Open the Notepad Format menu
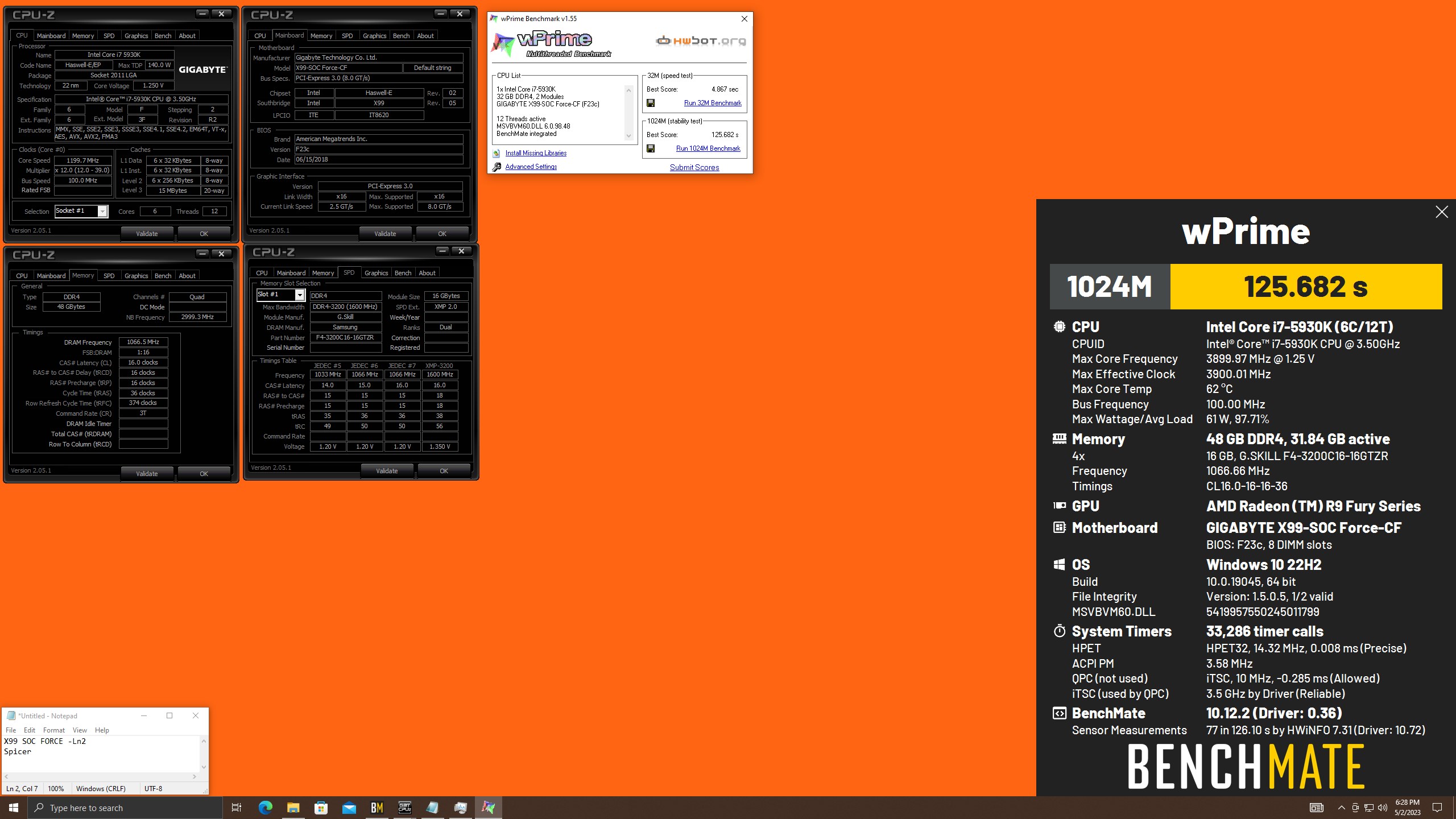The height and width of the screenshot is (819, 1456). coord(54,730)
